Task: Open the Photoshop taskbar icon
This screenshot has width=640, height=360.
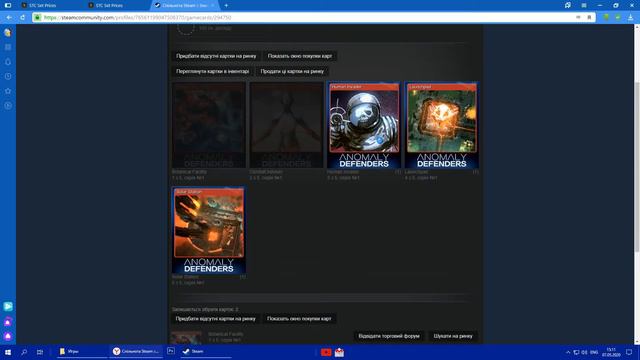Action: [x=171, y=351]
